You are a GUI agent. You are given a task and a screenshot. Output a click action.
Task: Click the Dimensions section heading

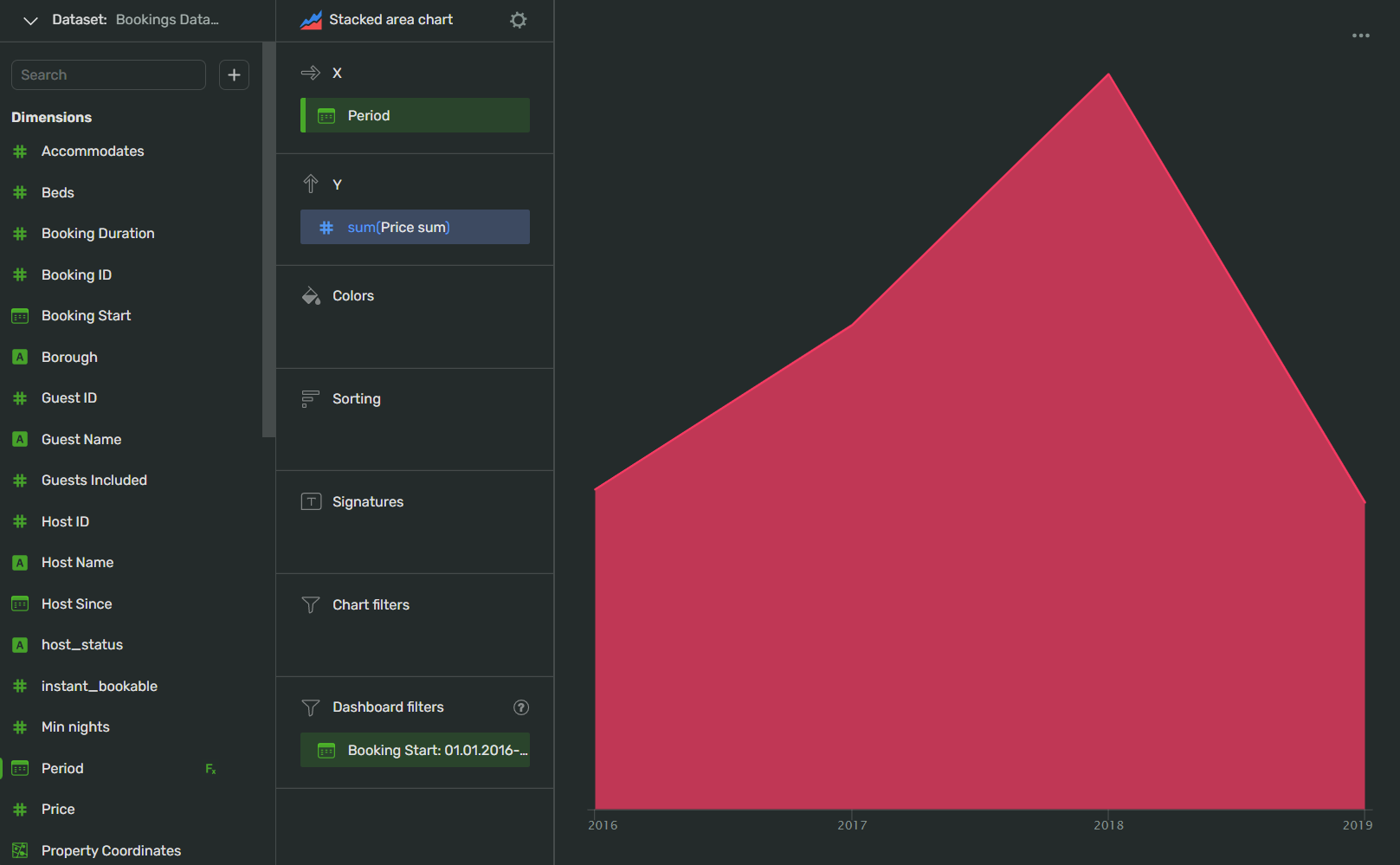51,117
